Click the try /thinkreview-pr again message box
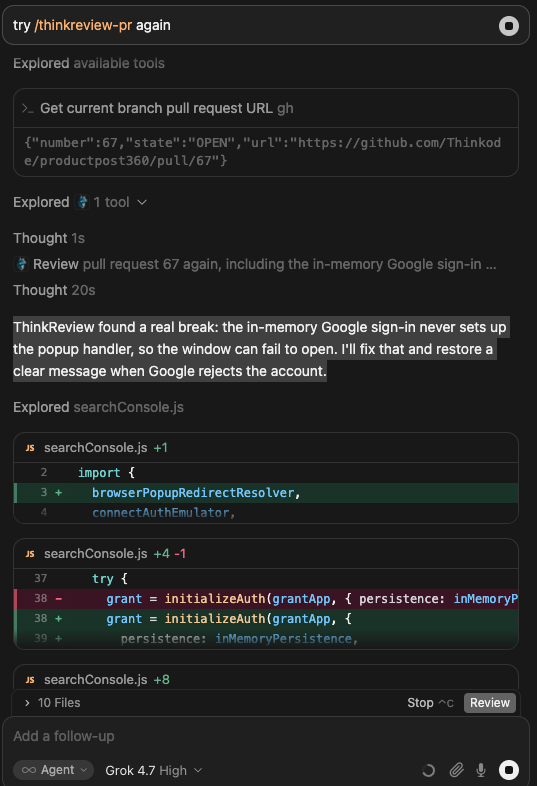This screenshot has height=786, width=537. [266, 25]
